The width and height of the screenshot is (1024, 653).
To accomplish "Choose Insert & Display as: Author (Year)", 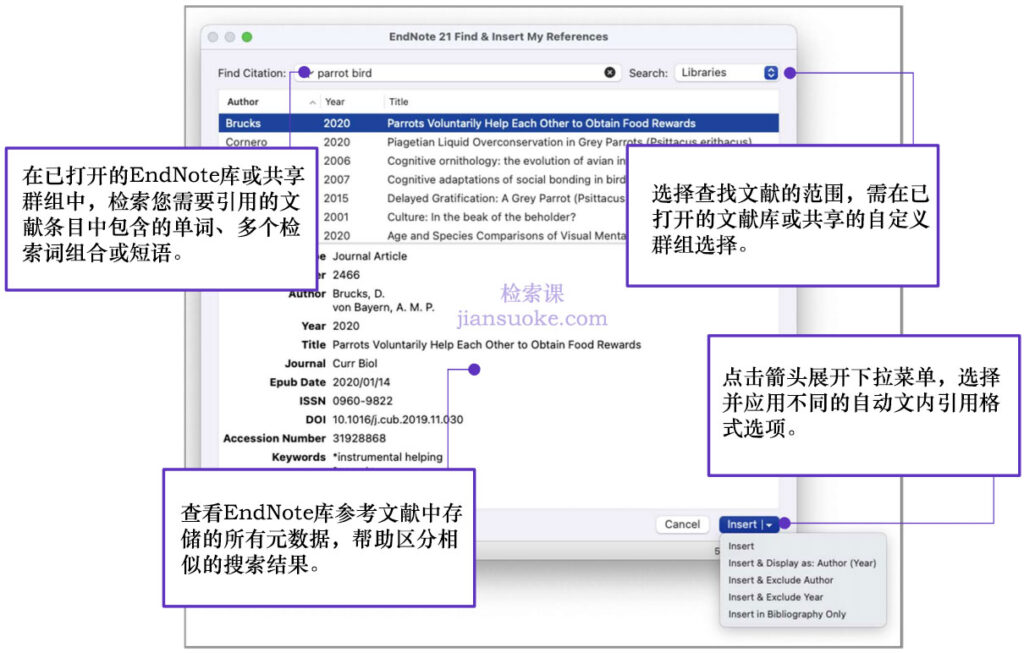I will (802, 563).
